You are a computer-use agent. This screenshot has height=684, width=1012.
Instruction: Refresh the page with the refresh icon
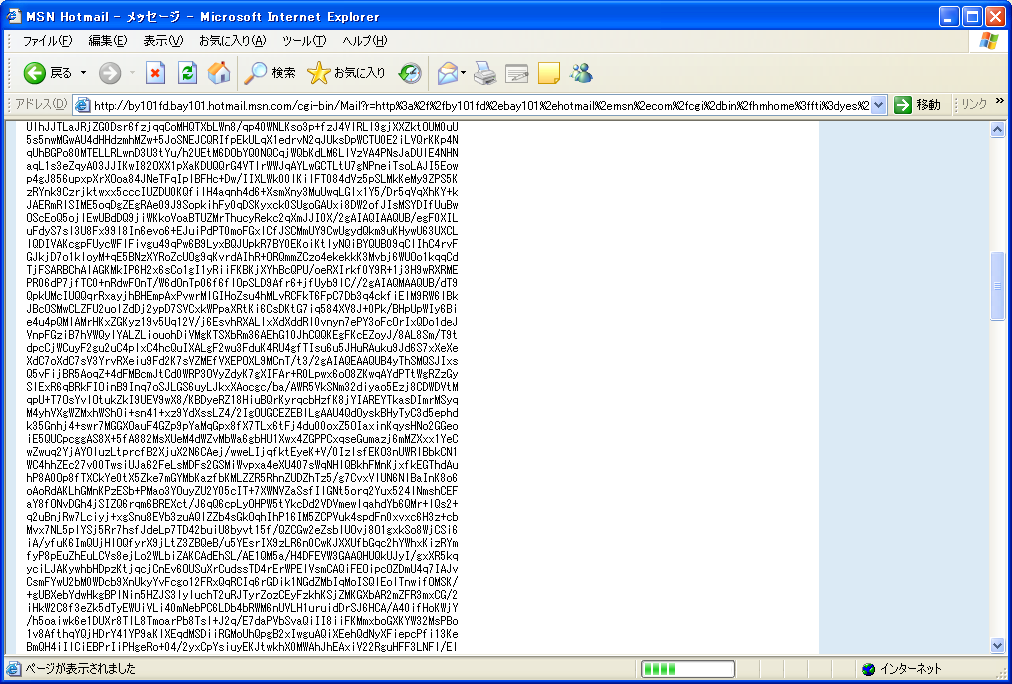187,73
